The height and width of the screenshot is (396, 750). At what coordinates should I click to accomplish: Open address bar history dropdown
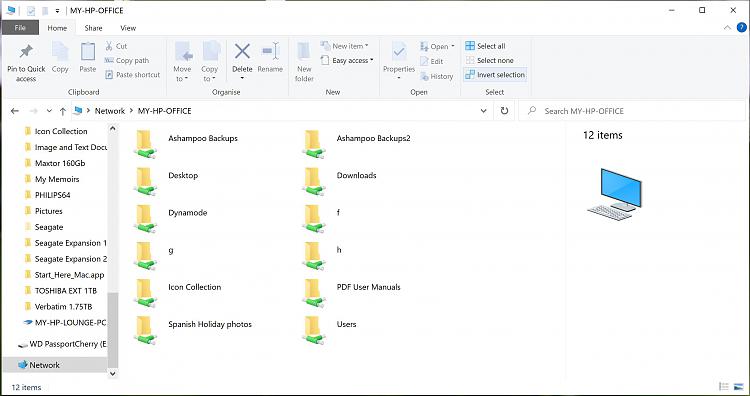(484, 111)
